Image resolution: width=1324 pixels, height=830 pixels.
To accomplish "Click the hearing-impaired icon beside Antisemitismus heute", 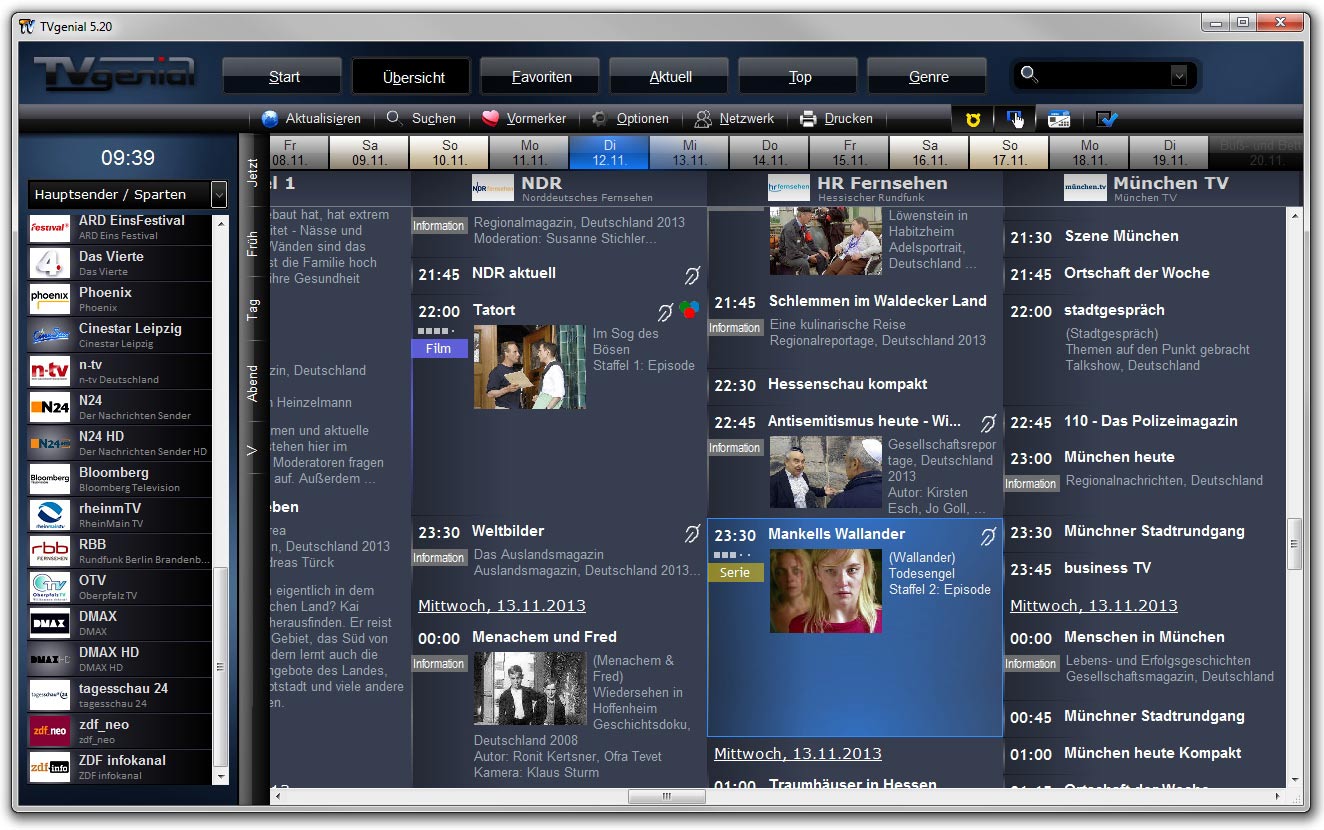I will [x=989, y=424].
